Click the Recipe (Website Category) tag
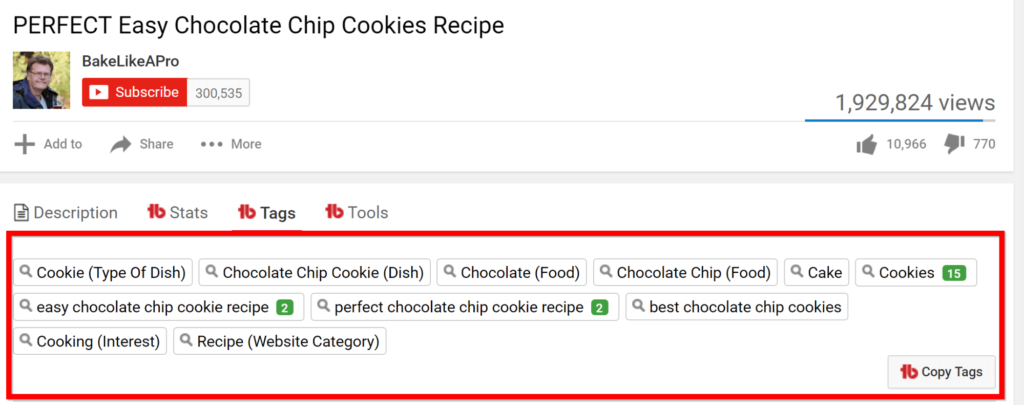 [280, 341]
